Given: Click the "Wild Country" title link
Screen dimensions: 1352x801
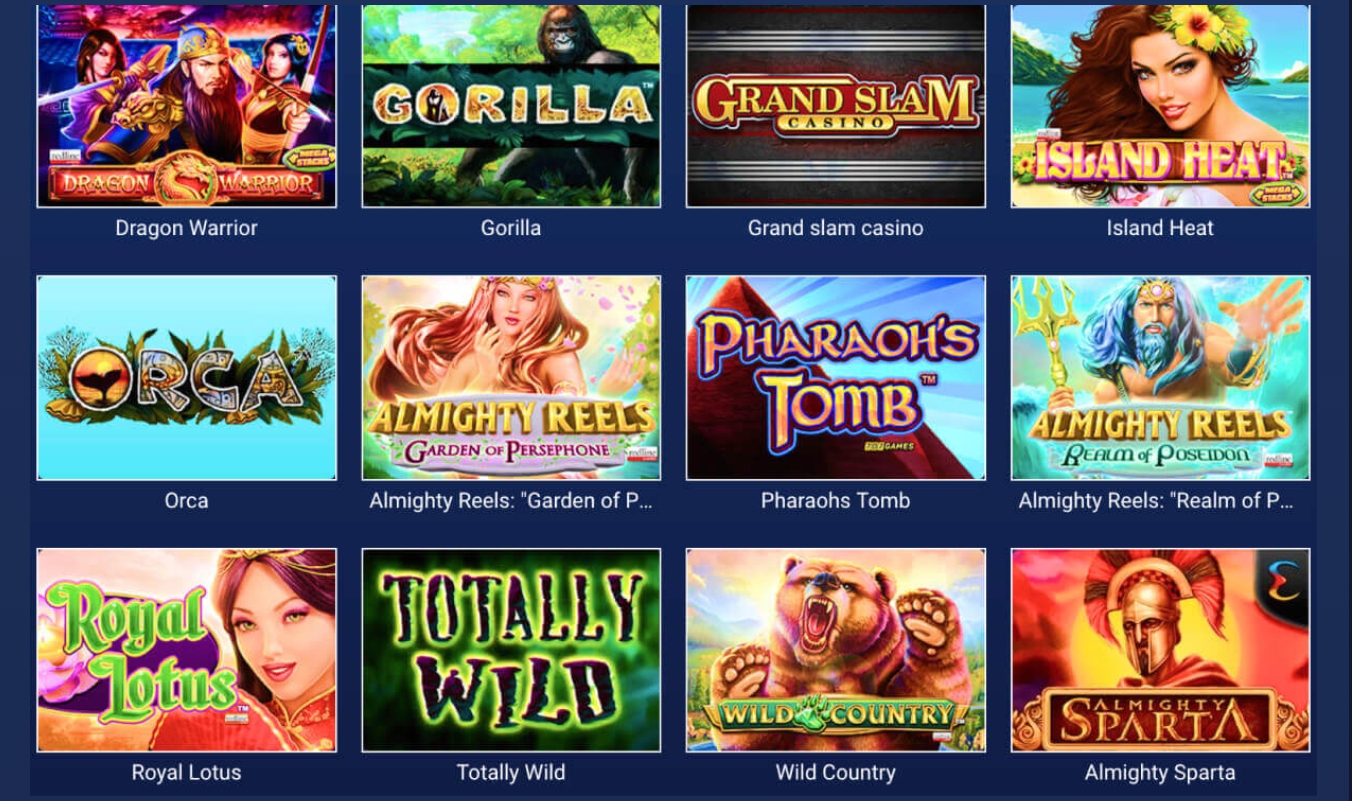Looking at the screenshot, I should (836, 773).
